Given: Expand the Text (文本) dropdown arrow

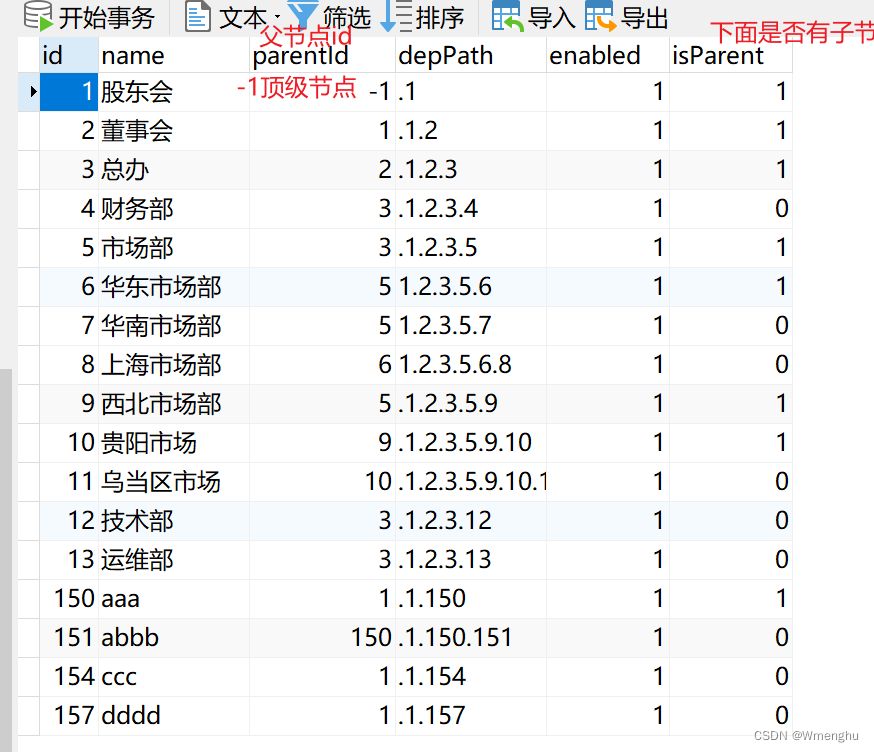Looking at the screenshot, I should coord(277,17).
